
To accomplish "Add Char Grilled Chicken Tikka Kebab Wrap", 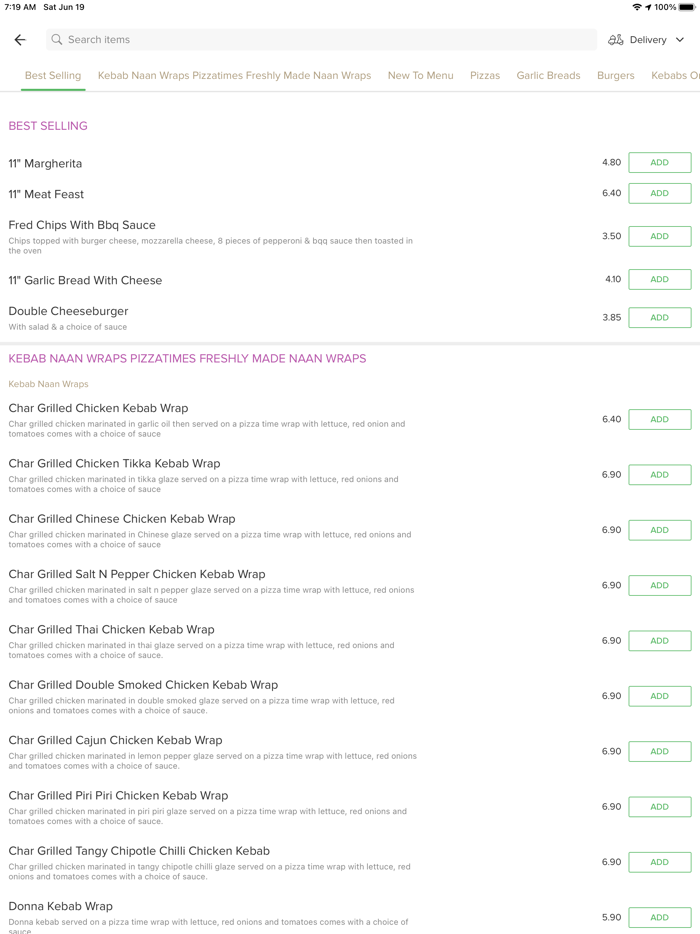I will pos(659,475).
